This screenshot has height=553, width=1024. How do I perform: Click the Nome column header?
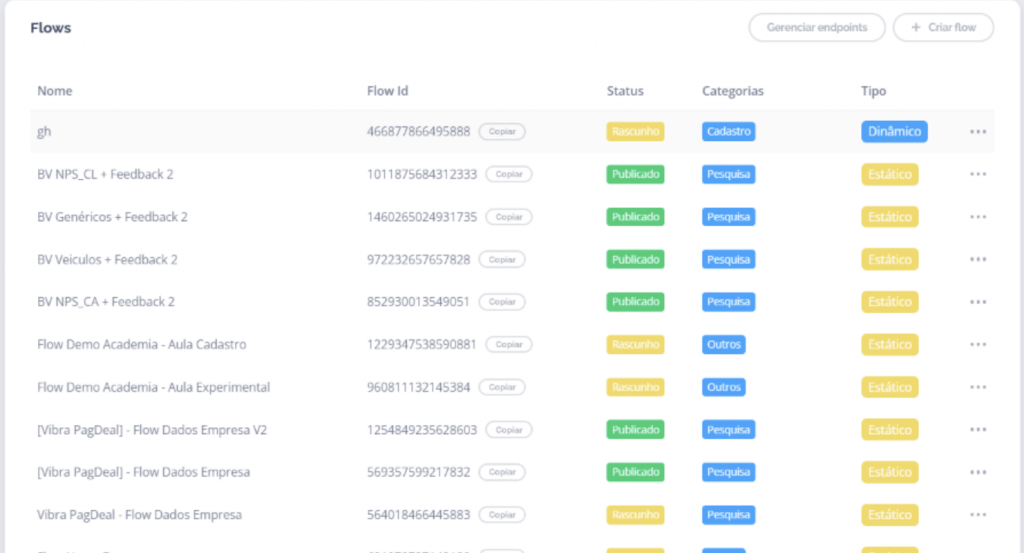pos(55,91)
